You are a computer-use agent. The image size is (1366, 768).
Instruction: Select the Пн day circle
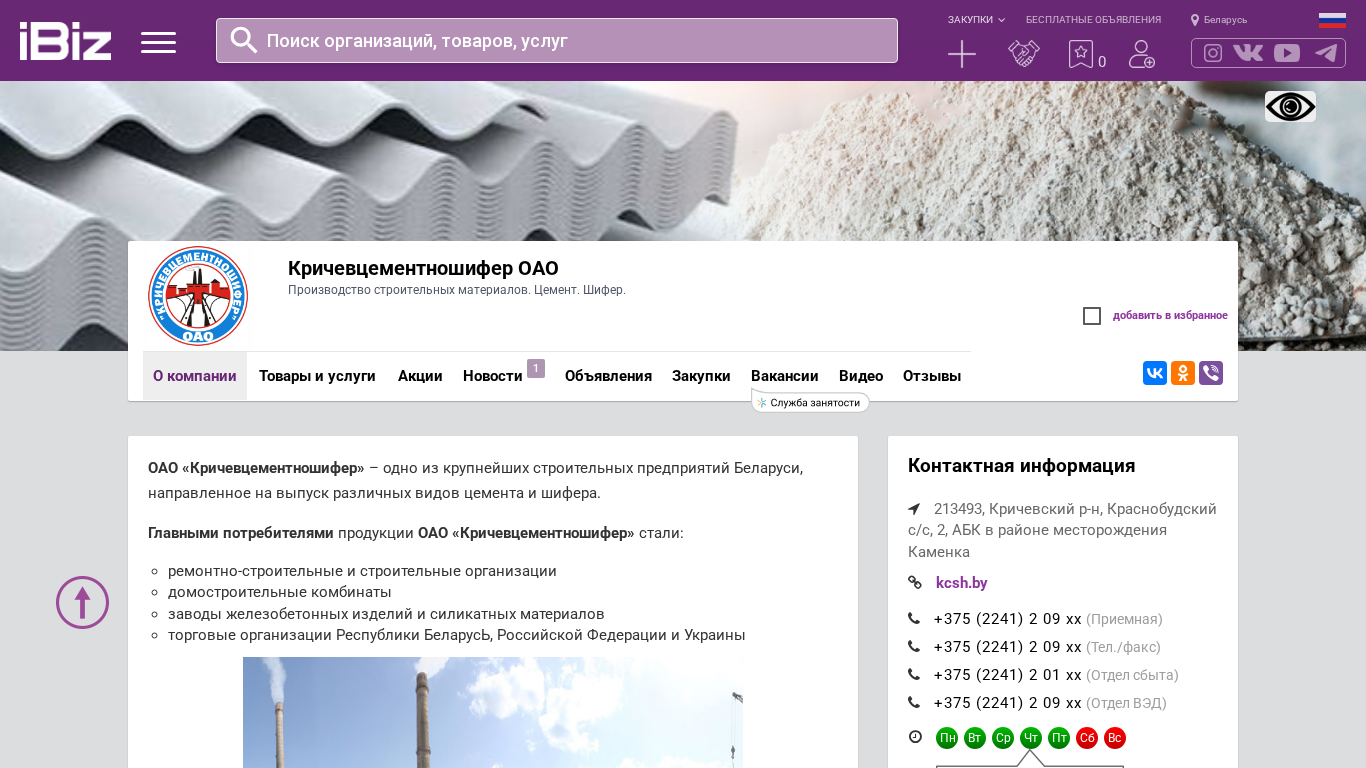947,738
